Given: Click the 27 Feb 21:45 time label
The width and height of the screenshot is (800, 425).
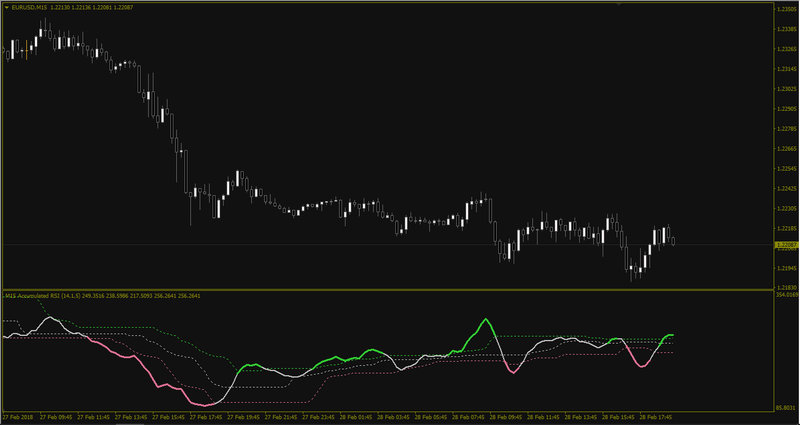Looking at the screenshot, I should pyautogui.click(x=281, y=416).
